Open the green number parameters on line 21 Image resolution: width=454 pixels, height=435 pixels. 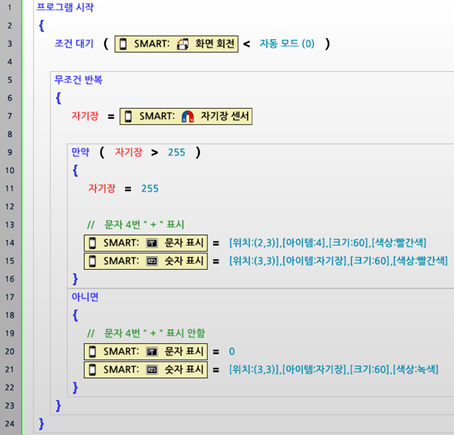coord(334,369)
